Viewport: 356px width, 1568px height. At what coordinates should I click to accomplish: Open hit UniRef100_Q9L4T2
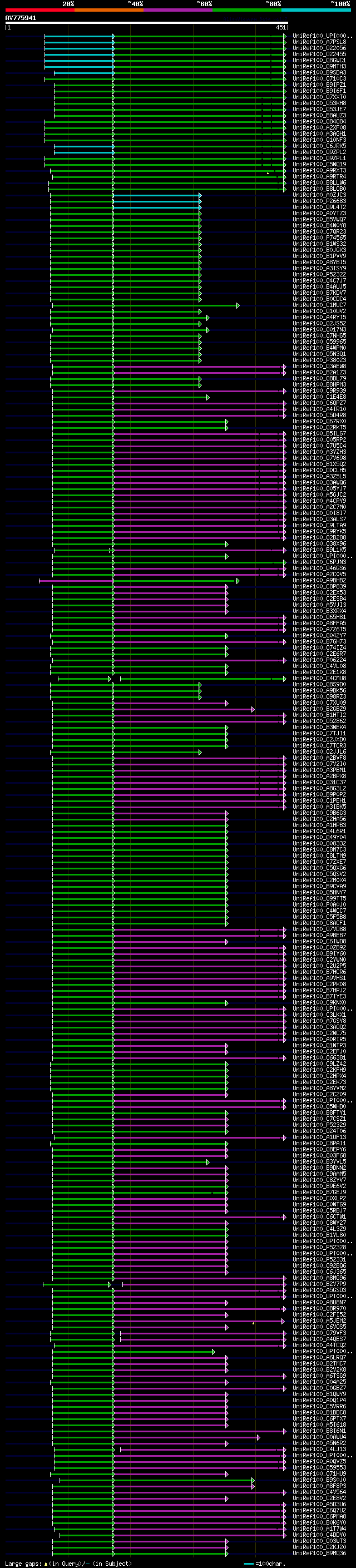319,207
